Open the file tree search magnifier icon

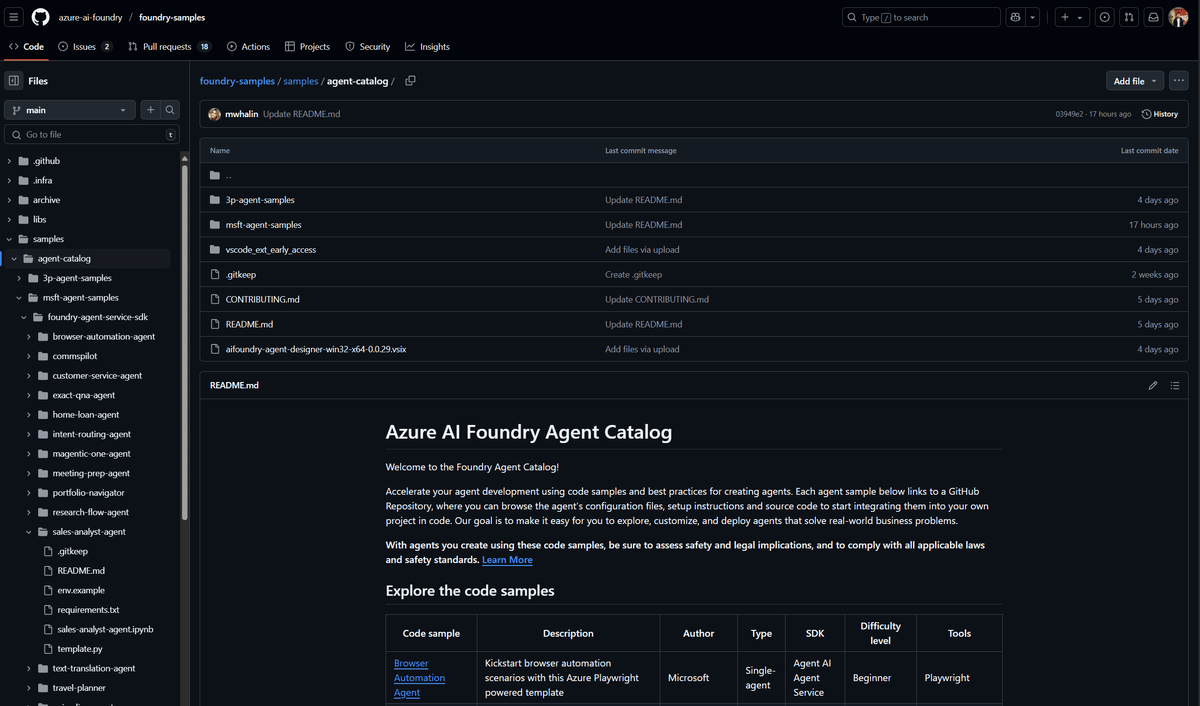170,110
